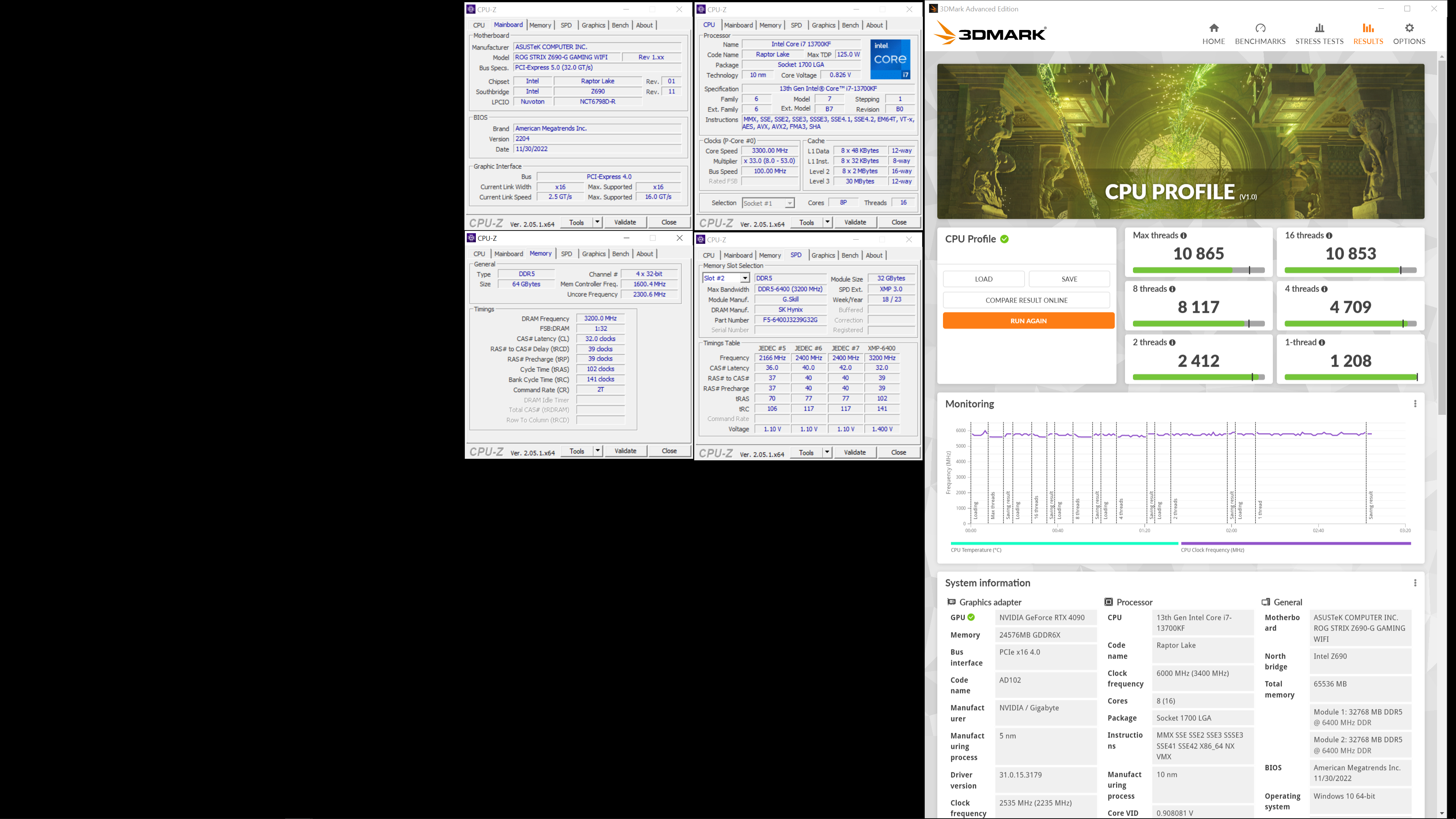Click scroll down arrow in 3DMark
The image size is (1456, 819).
[x=1441, y=813]
